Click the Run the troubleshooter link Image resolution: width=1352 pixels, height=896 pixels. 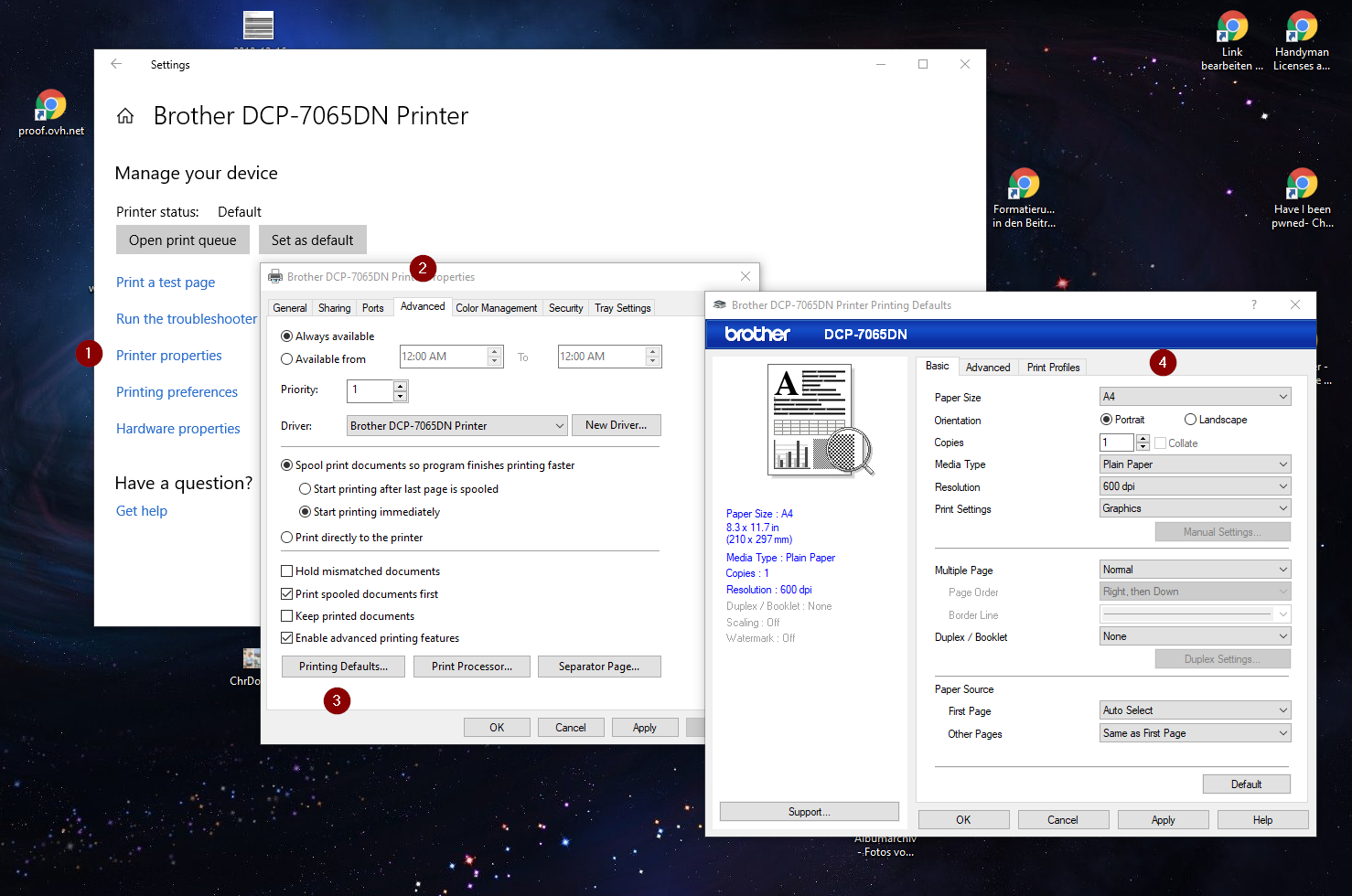187,319
